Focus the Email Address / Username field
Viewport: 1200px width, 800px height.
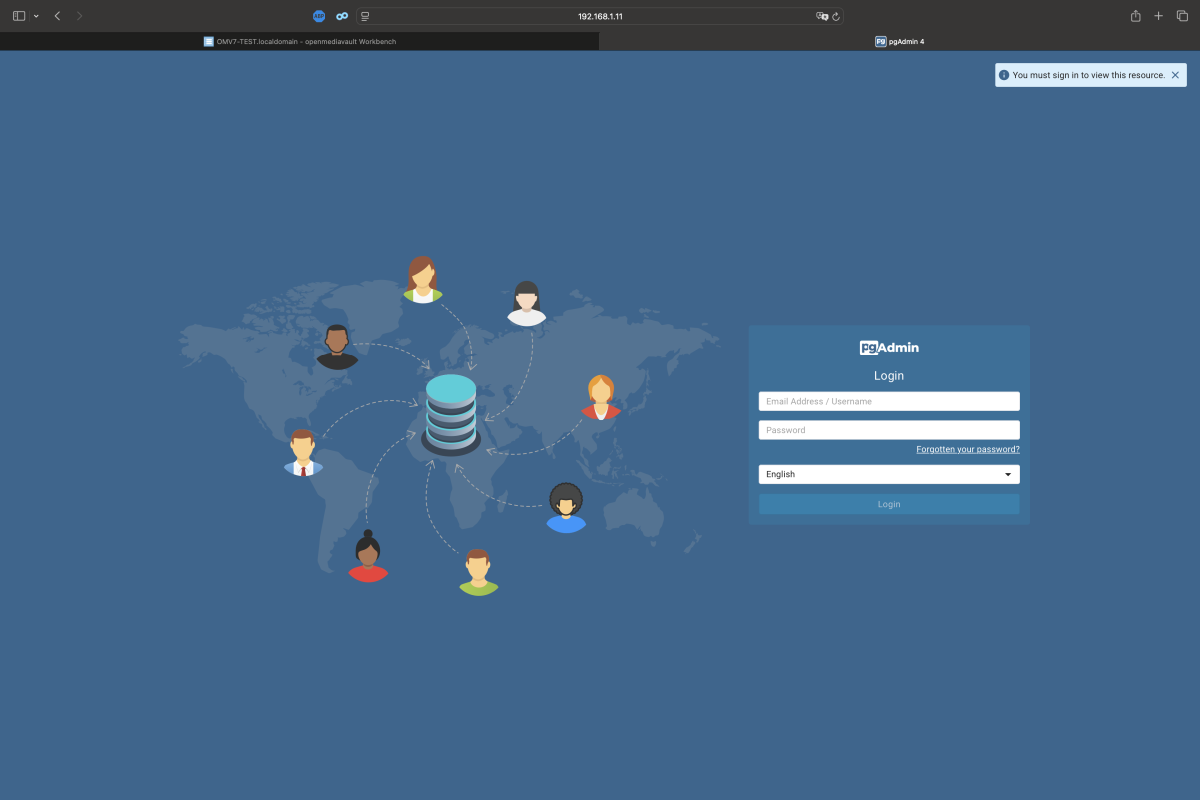pyautogui.click(x=889, y=401)
